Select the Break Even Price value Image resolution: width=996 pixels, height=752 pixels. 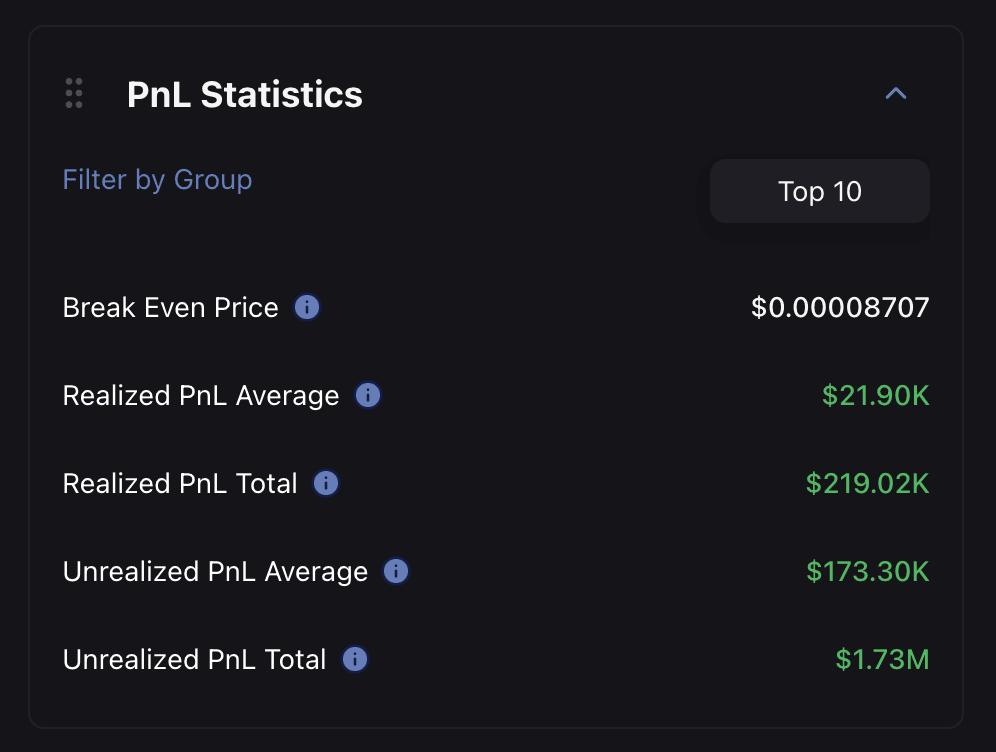[841, 308]
